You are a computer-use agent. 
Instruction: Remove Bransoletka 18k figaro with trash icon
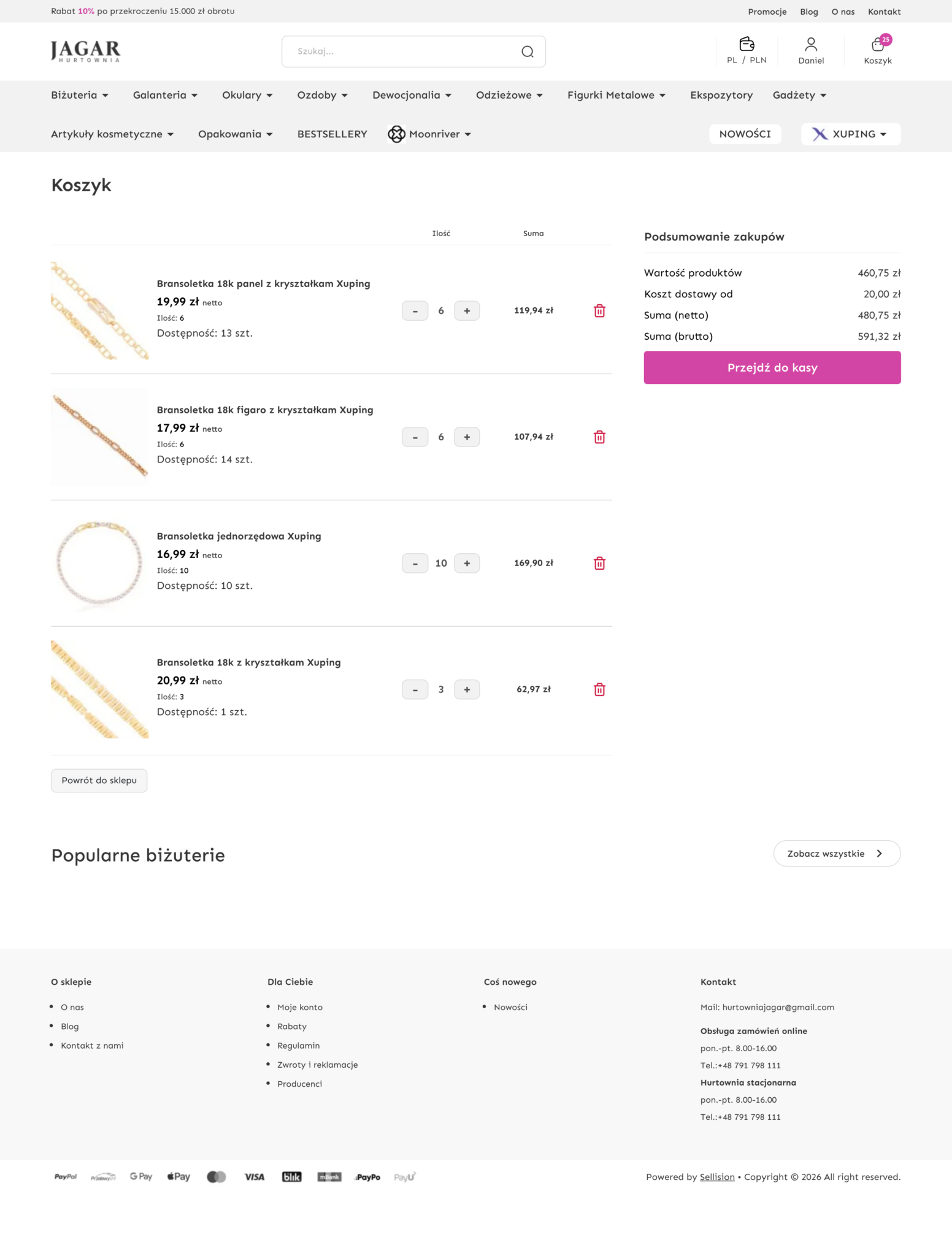599,437
